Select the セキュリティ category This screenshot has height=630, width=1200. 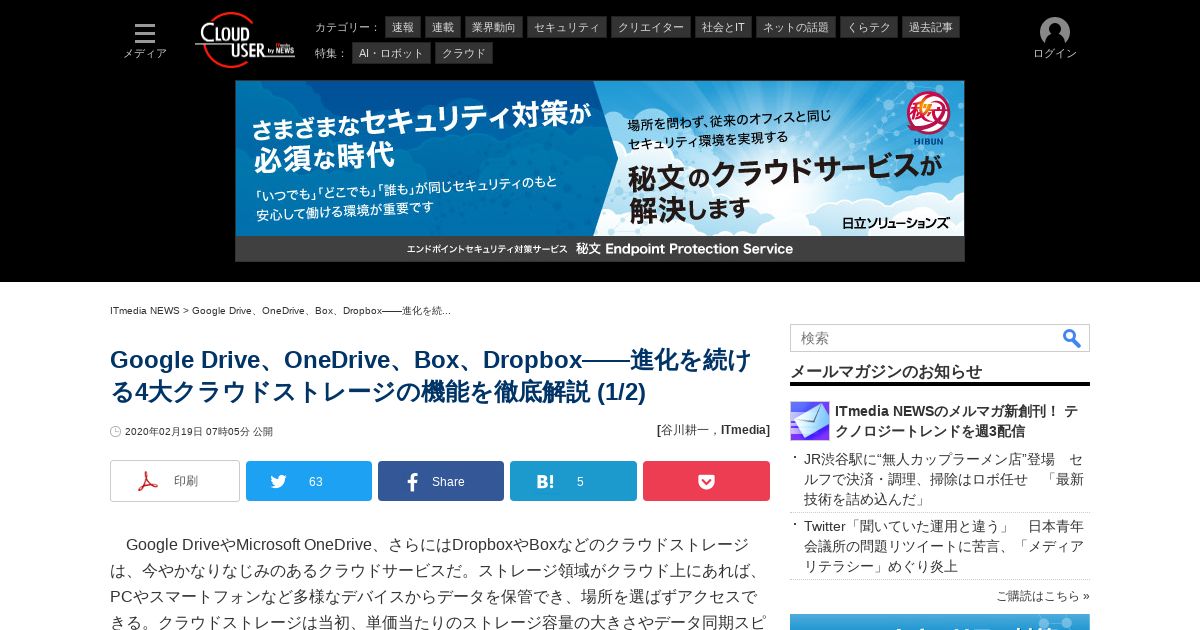[567, 27]
